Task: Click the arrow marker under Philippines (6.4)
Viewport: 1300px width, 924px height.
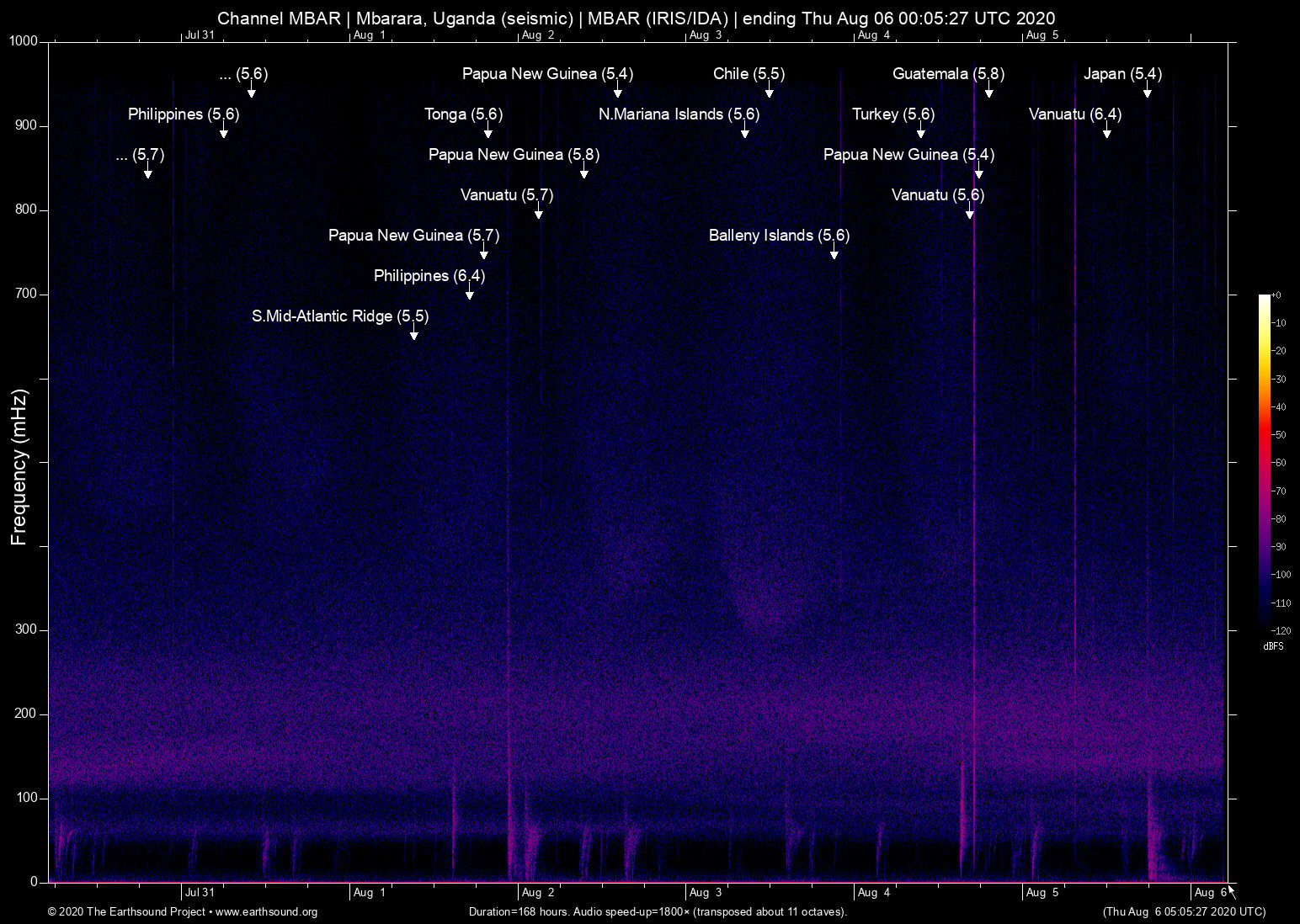Action: 470,292
